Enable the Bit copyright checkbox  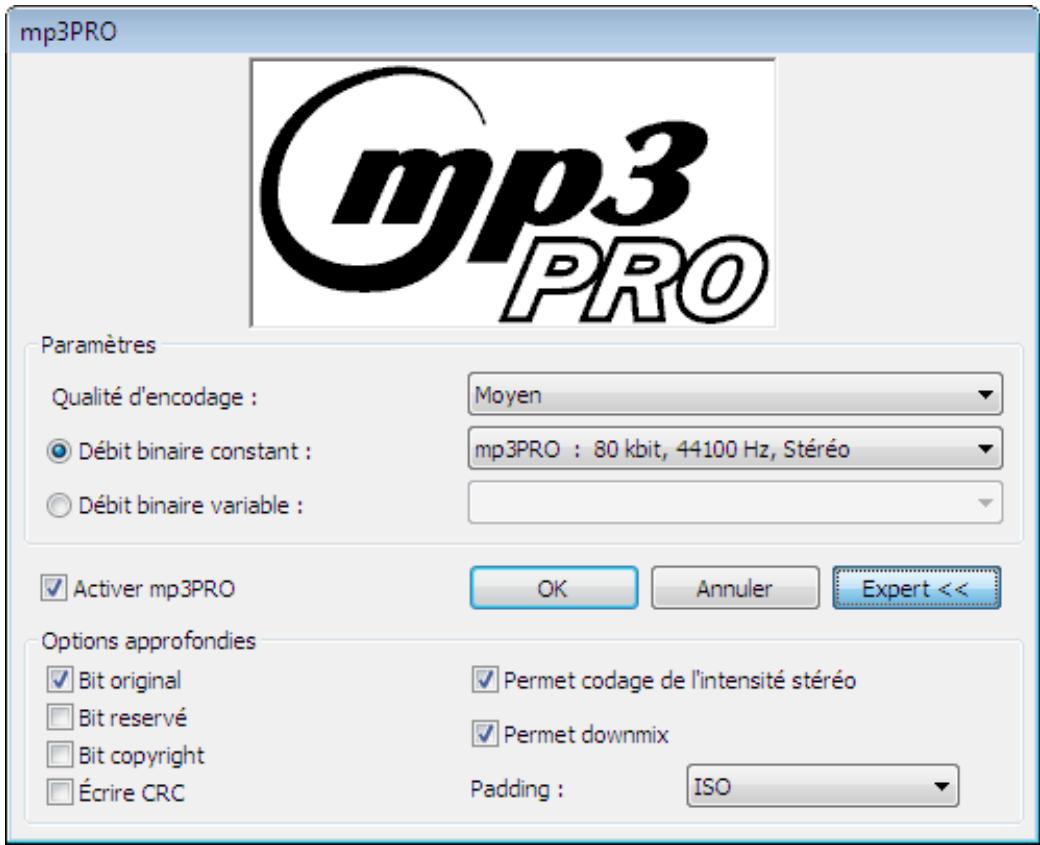(60, 755)
